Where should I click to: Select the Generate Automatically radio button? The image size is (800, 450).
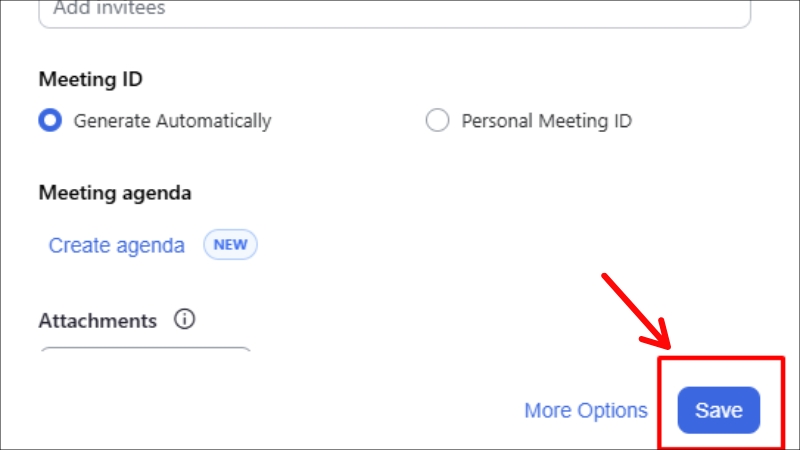[x=48, y=121]
